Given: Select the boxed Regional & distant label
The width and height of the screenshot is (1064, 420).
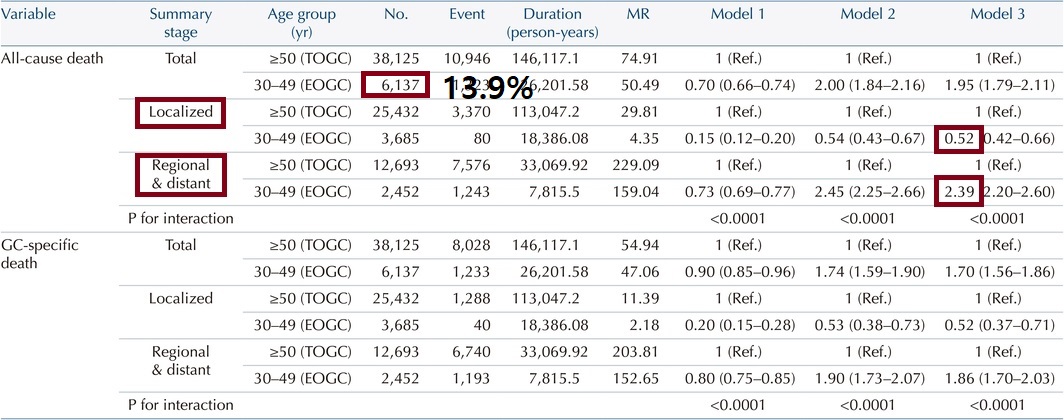Looking at the screenshot, I should pos(180,174).
